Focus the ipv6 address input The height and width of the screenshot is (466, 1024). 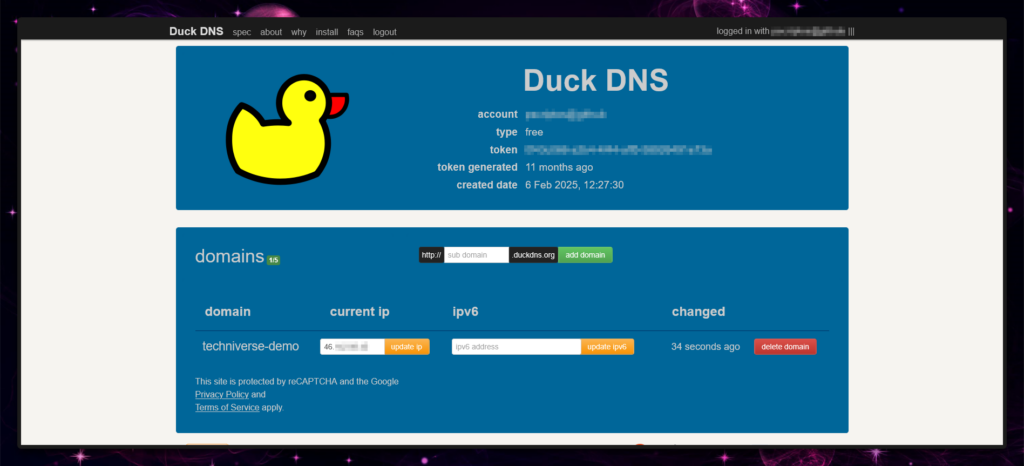click(516, 347)
